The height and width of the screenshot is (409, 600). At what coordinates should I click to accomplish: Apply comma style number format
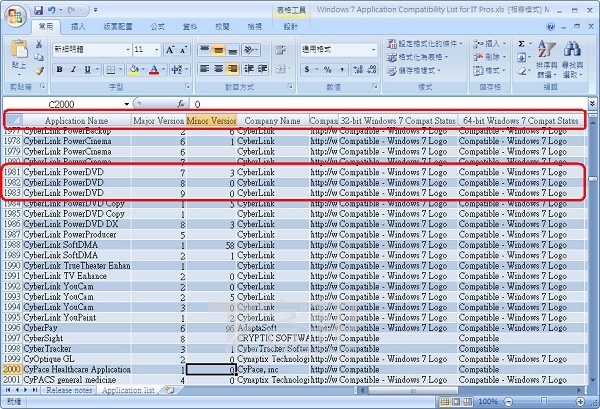342,70
